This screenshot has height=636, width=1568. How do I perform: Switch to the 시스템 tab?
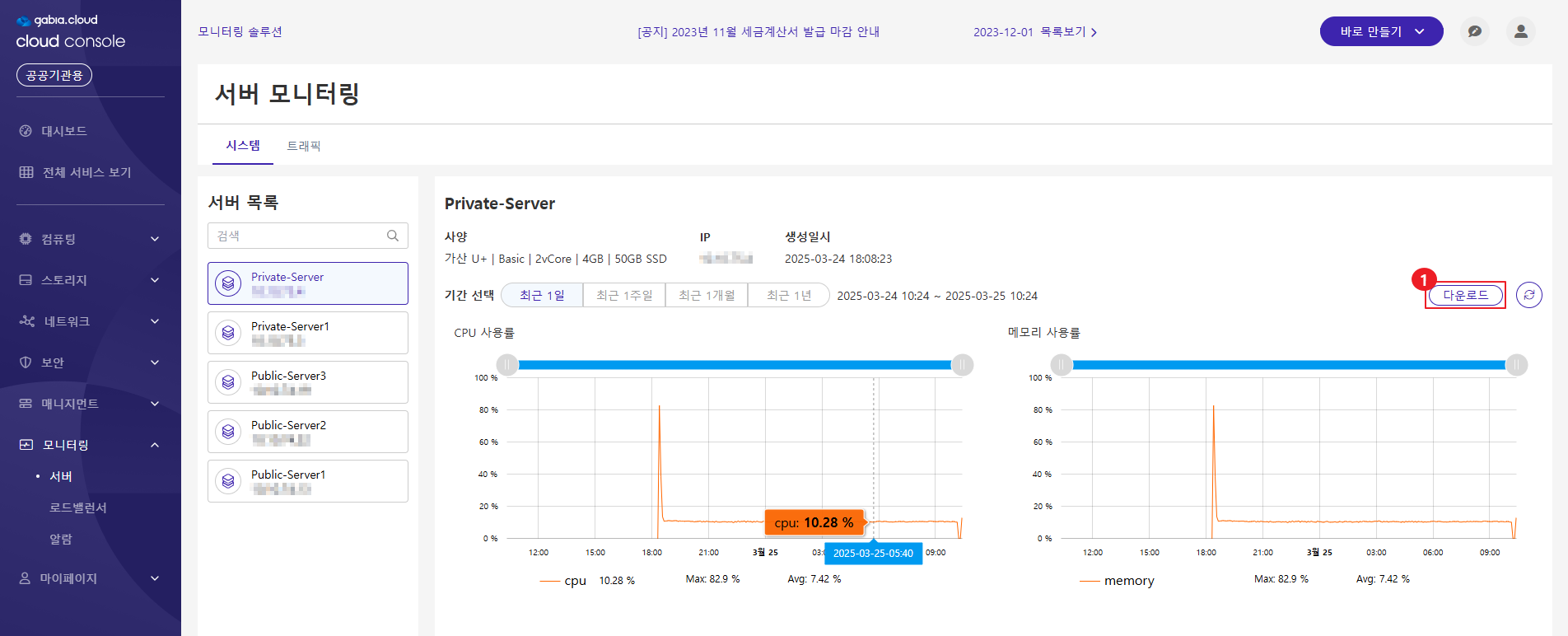pyautogui.click(x=243, y=145)
